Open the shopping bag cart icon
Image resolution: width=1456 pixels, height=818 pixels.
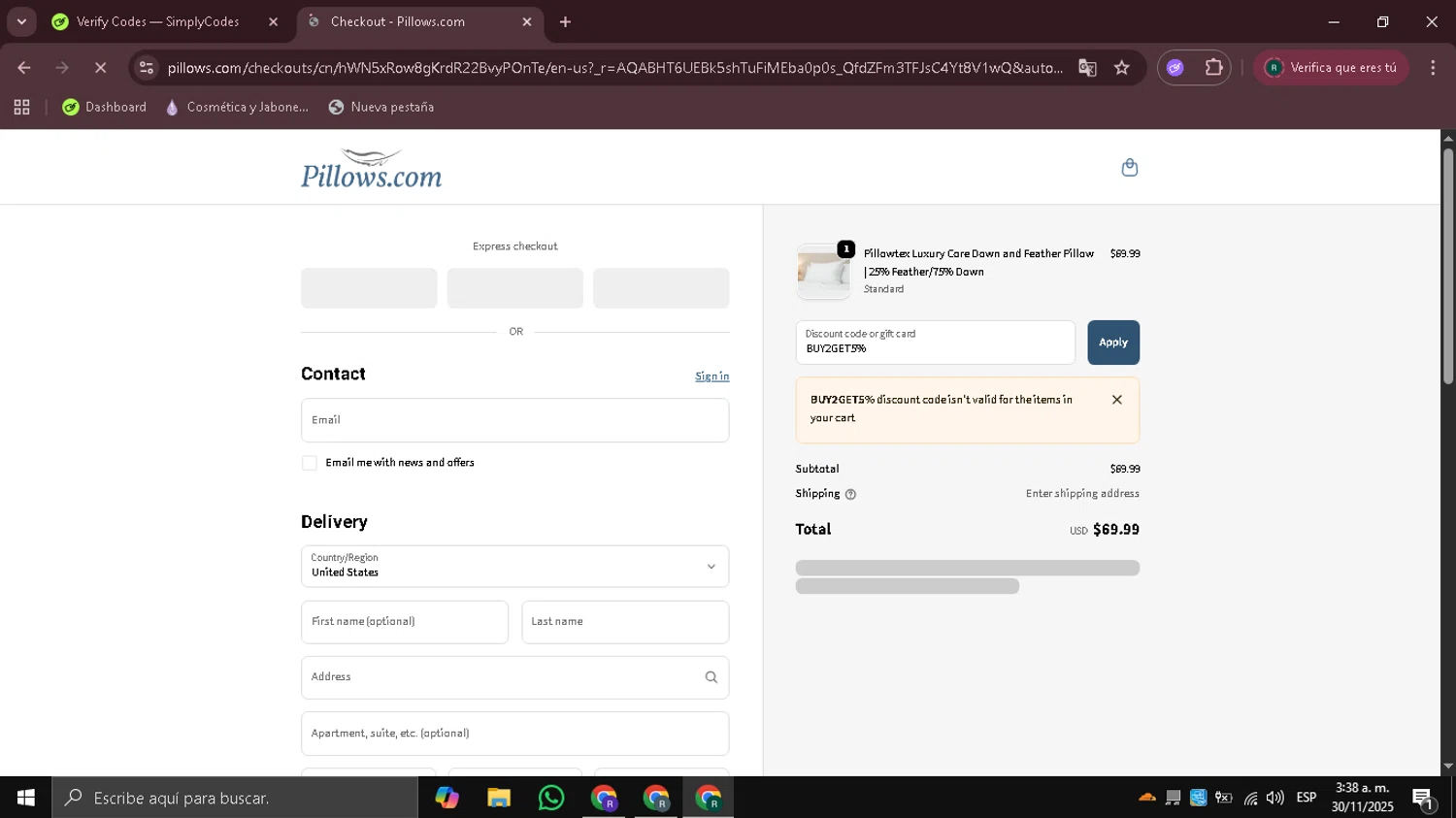(x=1129, y=167)
